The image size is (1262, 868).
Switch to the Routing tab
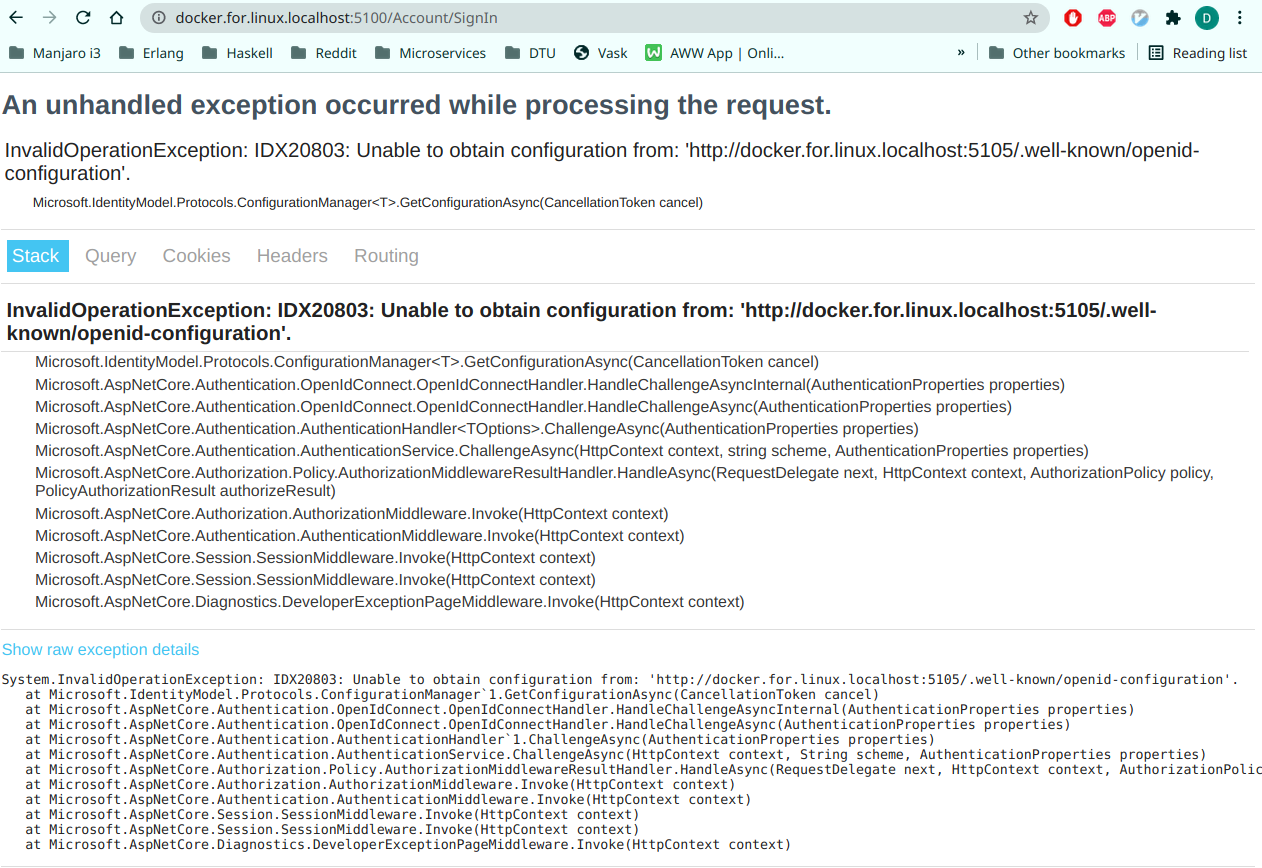pos(386,256)
